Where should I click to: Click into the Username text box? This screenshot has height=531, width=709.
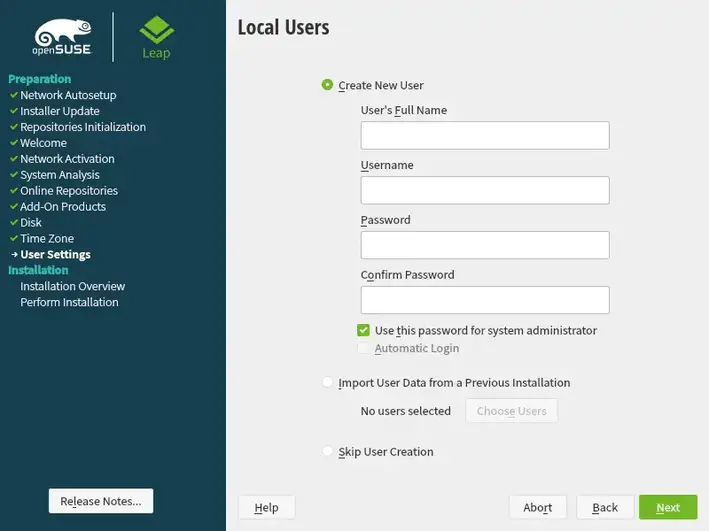click(x=485, y=190)
